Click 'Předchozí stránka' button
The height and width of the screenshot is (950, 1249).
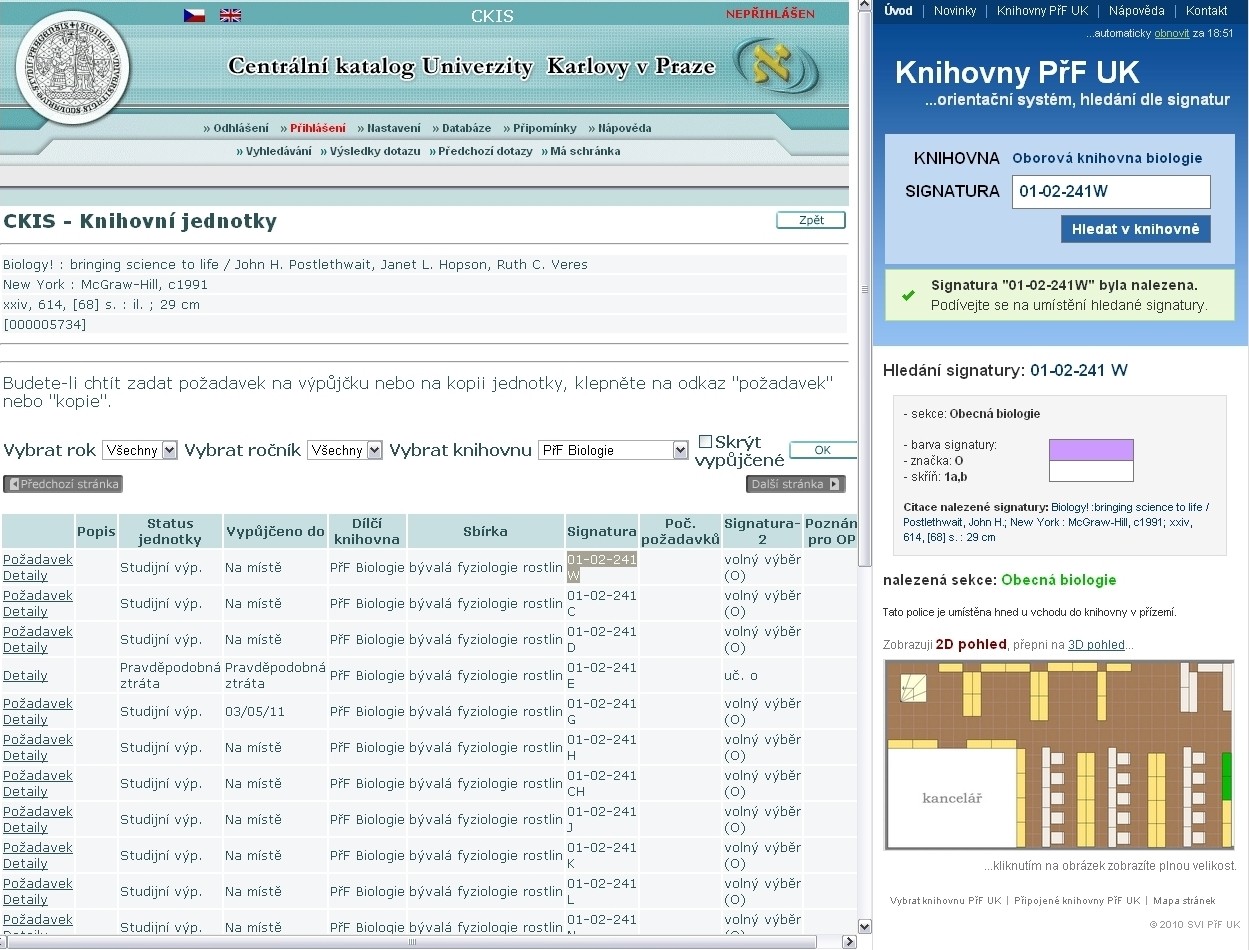pos(63,484)
